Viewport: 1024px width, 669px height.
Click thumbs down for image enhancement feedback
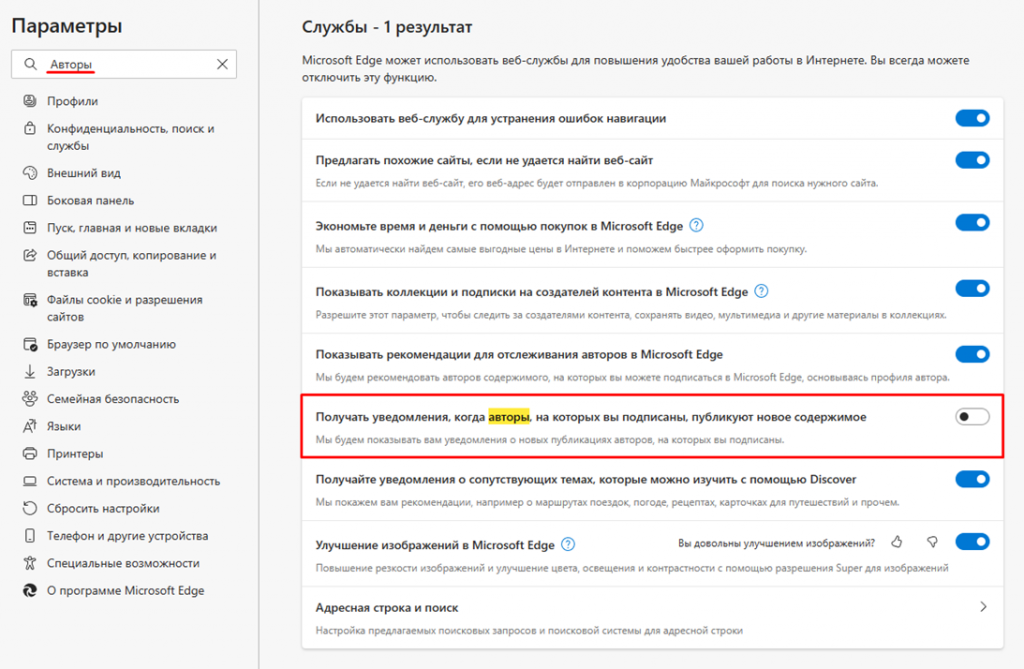(932, 542)
